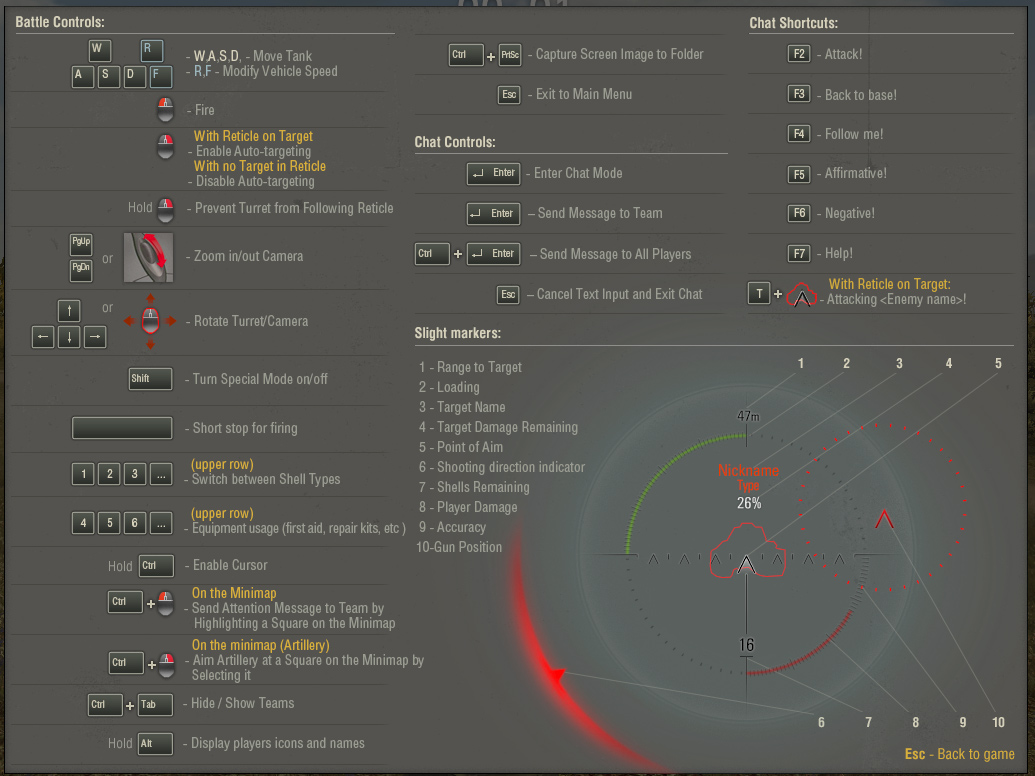Click the Esc key for Cancel Text Input

coord(508,294)
